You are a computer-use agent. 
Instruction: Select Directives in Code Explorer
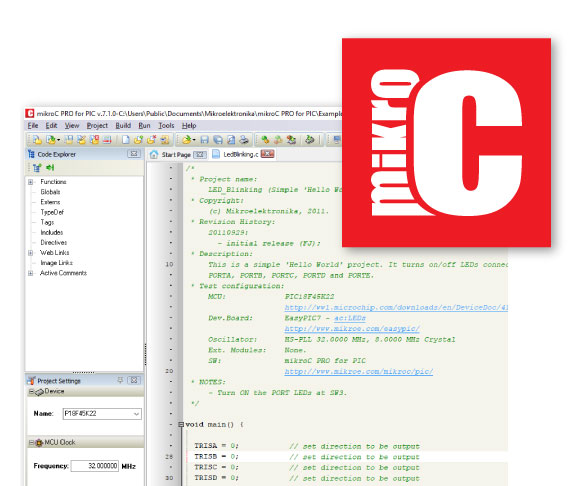coord(54,243)
